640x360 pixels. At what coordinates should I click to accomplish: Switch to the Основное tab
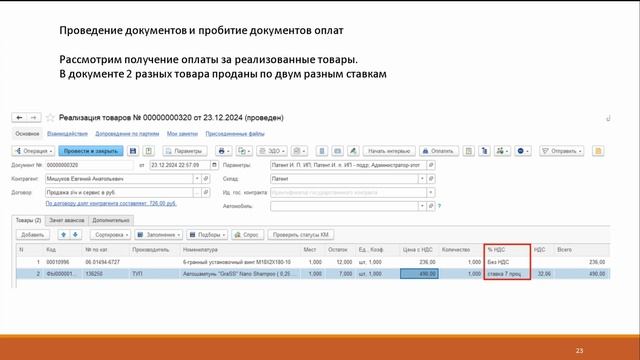[27, 133]
